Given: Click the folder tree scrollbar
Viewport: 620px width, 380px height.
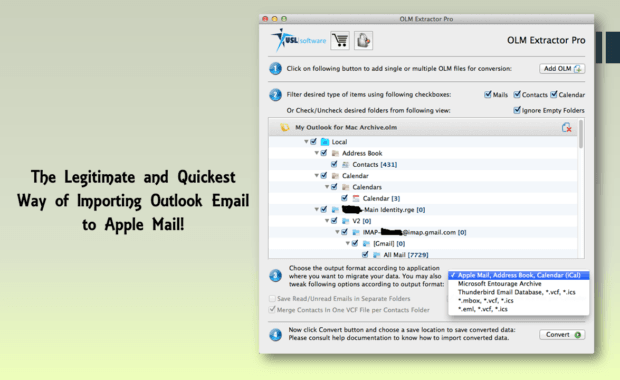Looking at the screenshot, I should pyautogui.click(x=580, y=134).
